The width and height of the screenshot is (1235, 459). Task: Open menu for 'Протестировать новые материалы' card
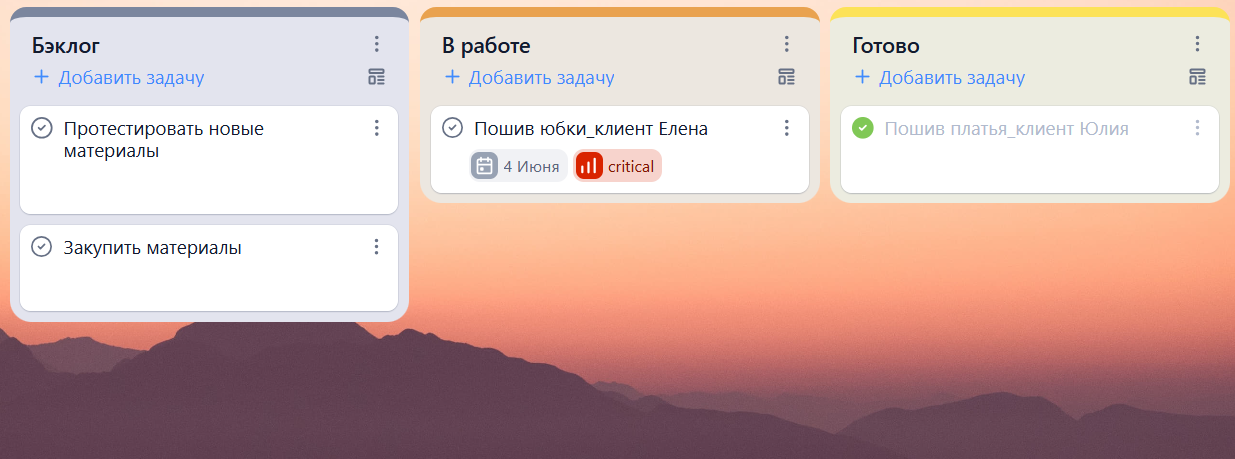pos(377,128)
